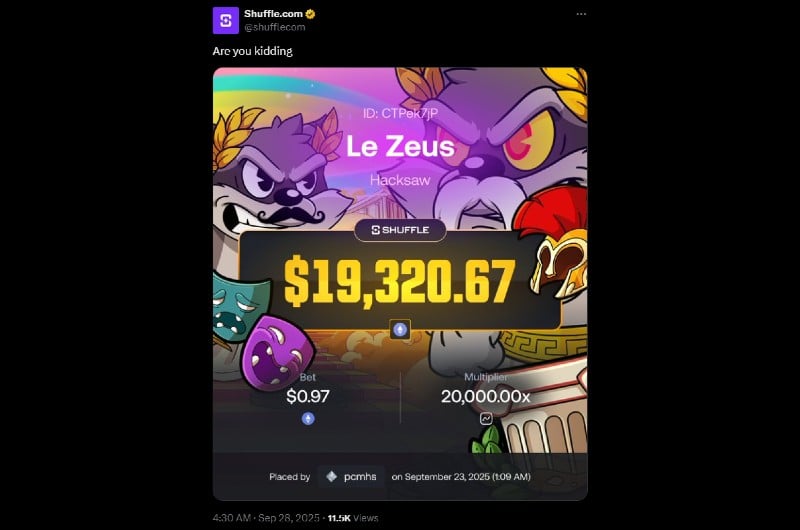Click the Shuffle.com purple profile avatar

point(226,20)
